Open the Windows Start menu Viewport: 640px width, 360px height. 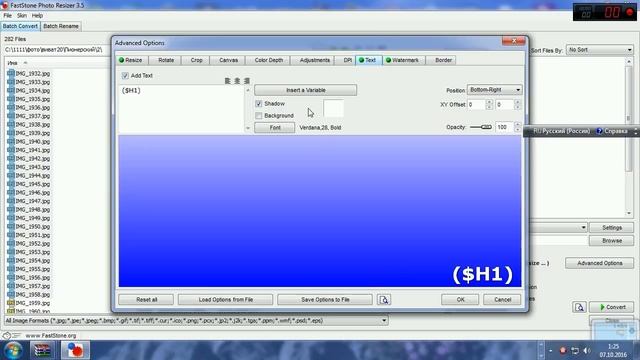13,350
